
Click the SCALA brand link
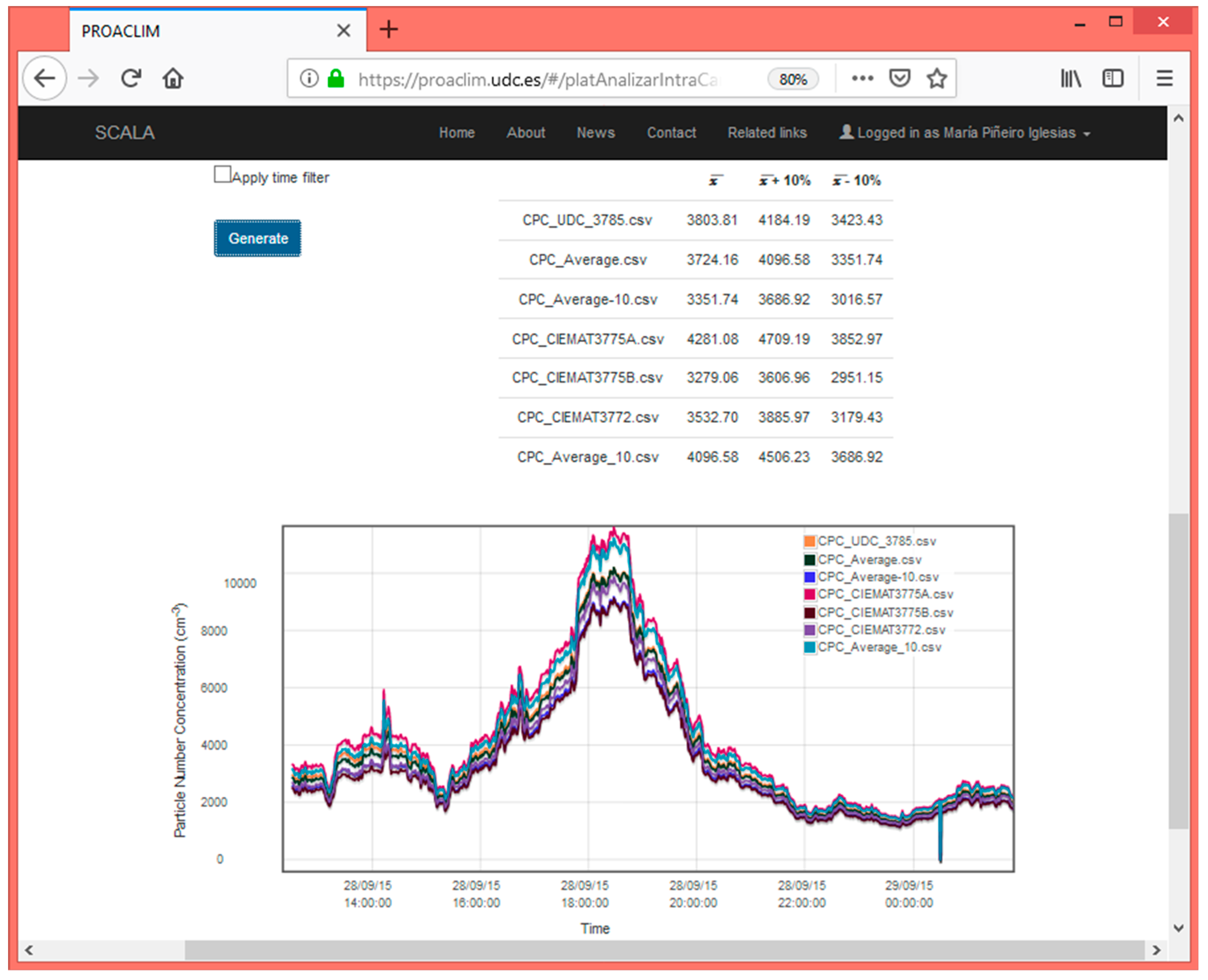tap(124, 133)
